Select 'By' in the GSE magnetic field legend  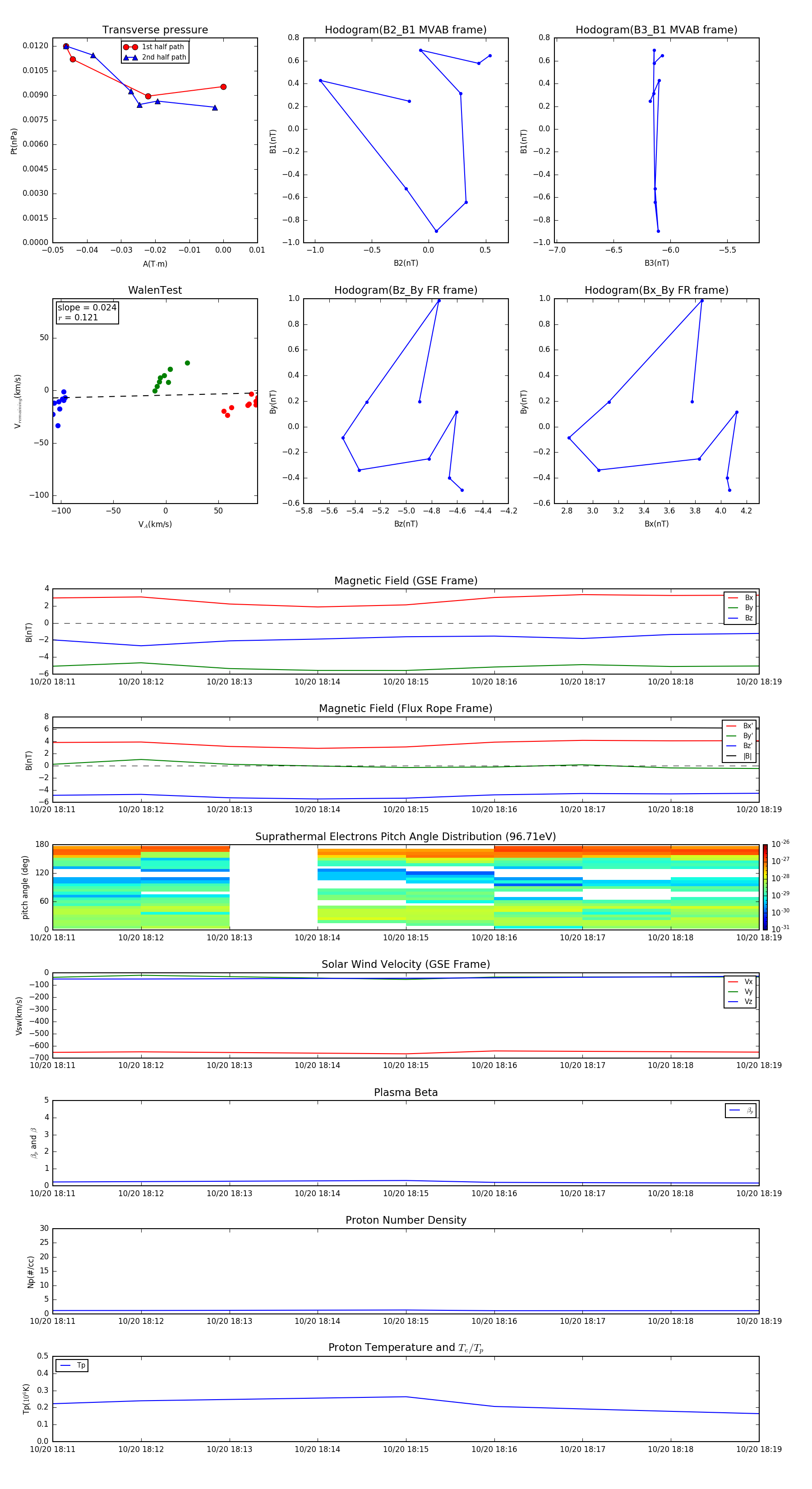(740, 607)
